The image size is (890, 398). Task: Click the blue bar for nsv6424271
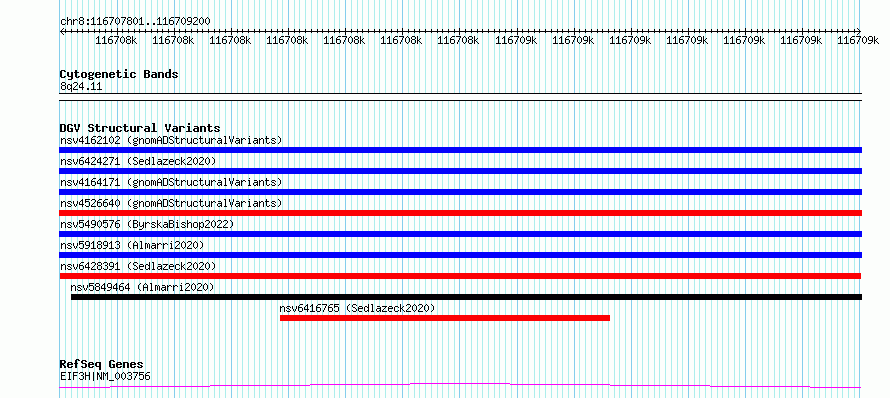point(460,171)
